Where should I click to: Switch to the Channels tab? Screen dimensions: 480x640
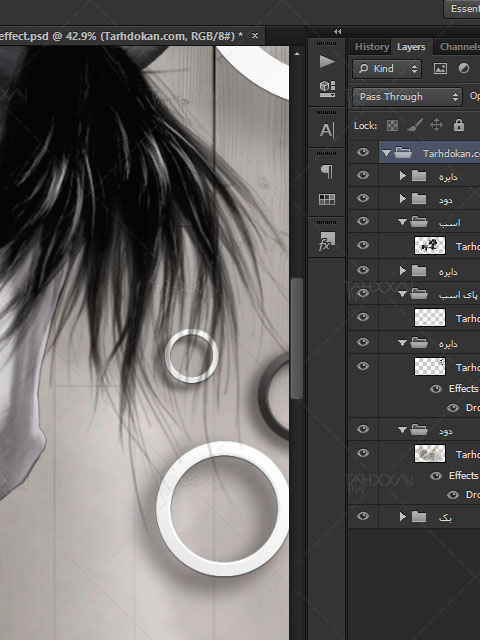pyautogui.click(x=460, y=47)
